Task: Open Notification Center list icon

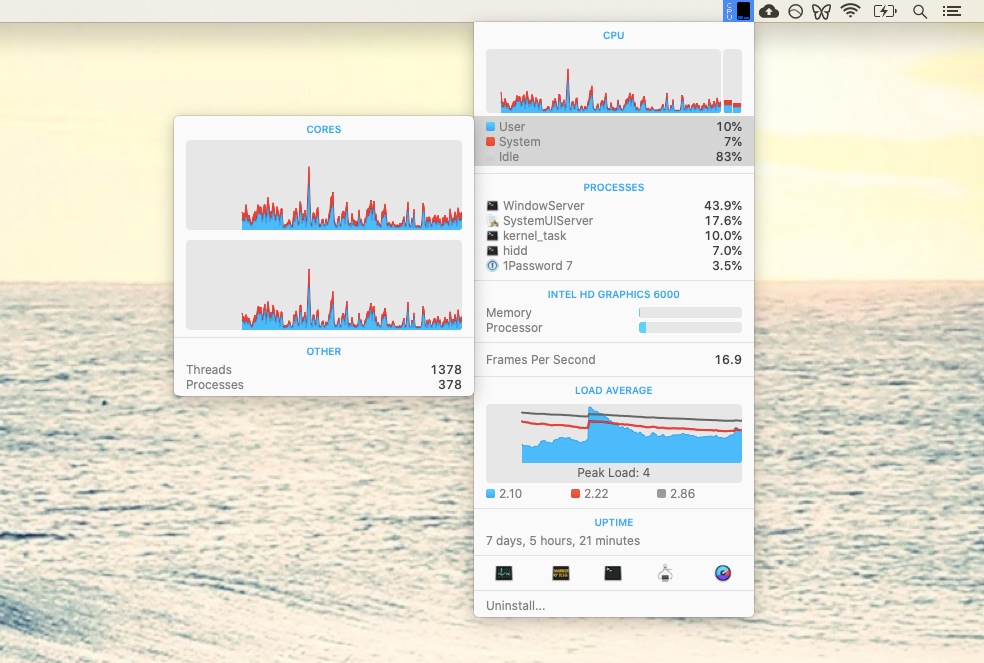Action: (952, 11)
